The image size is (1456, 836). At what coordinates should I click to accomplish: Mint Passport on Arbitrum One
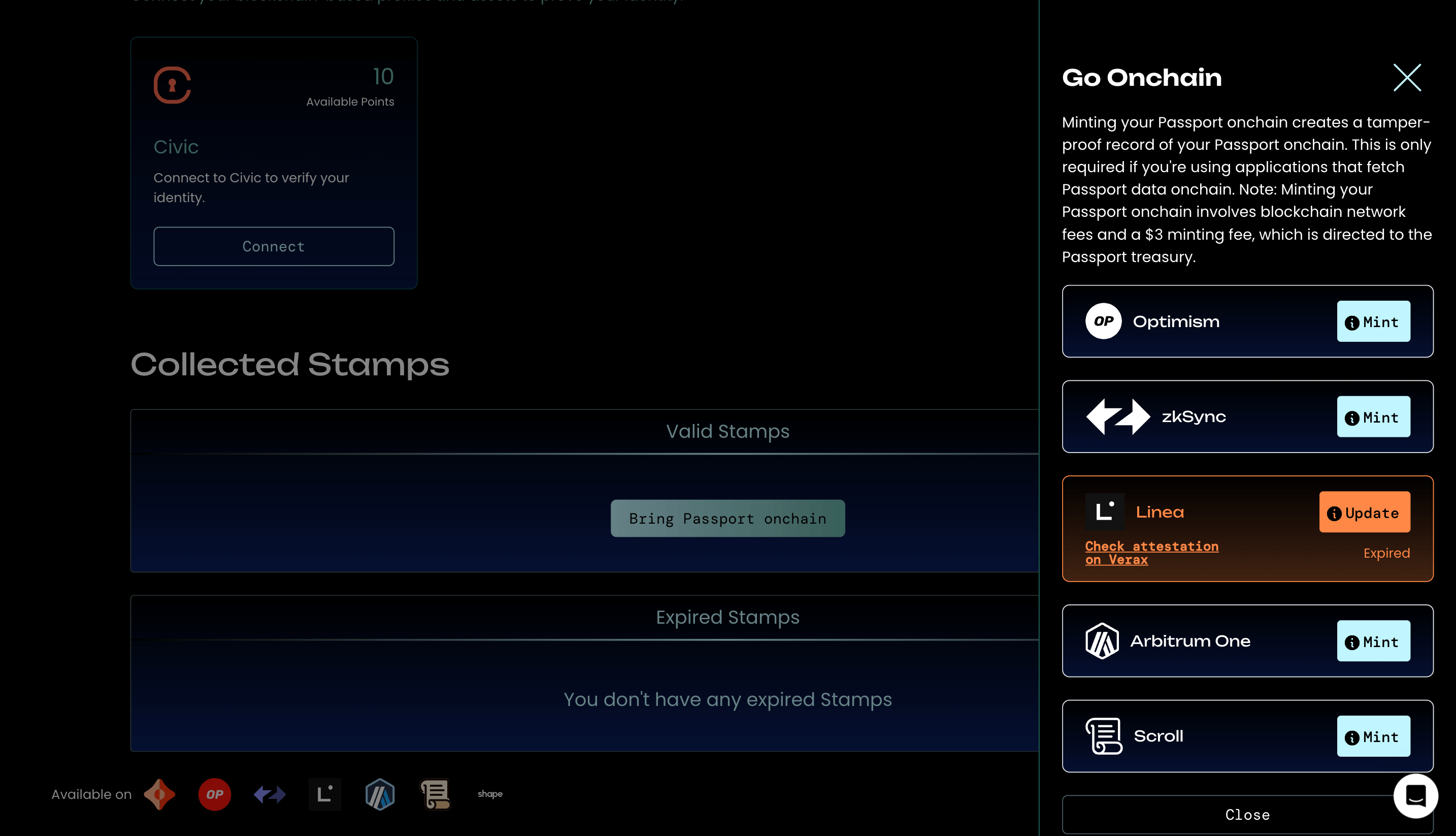(x=1373, y=641)
